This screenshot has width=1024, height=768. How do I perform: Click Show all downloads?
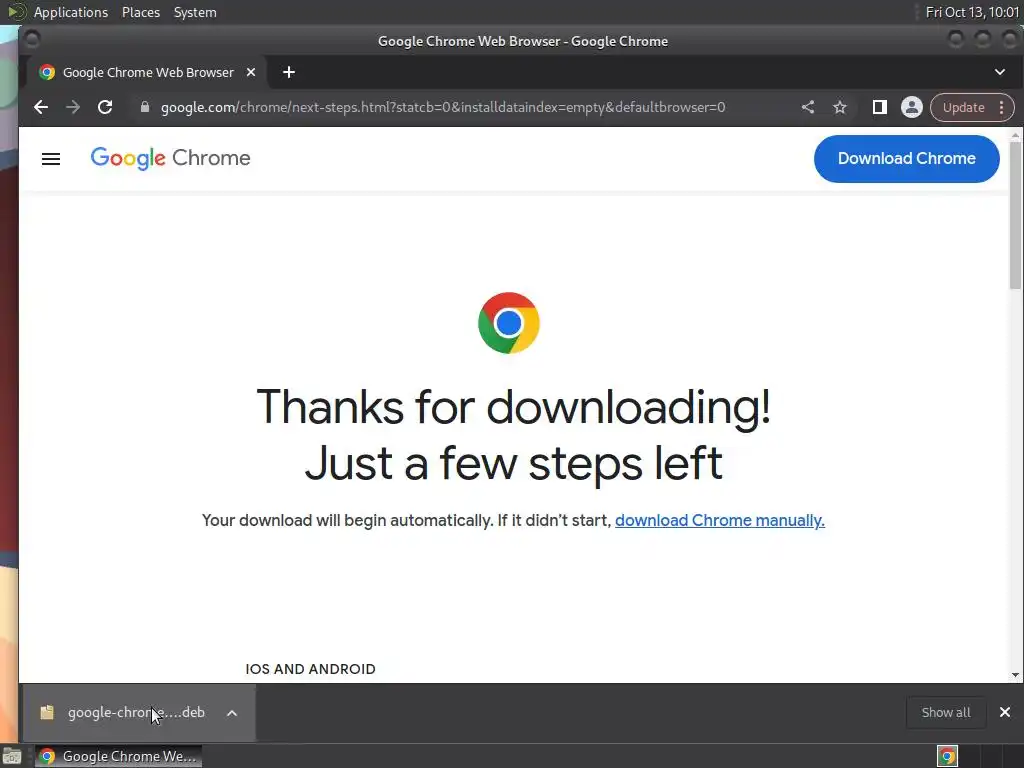tap(946, 712)
